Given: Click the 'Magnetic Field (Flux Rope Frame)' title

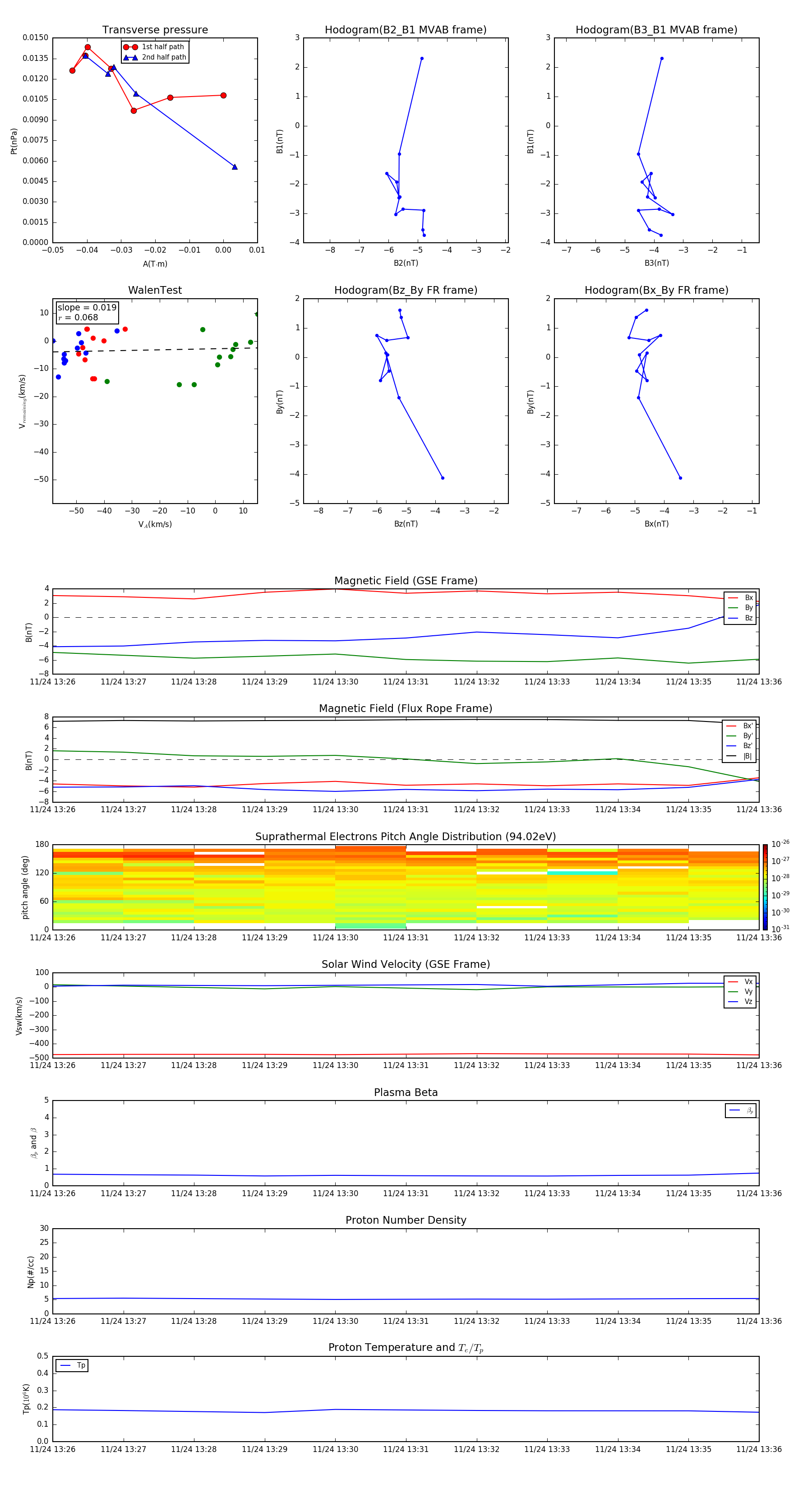Looking at the screenshot, I should (405, 709).
